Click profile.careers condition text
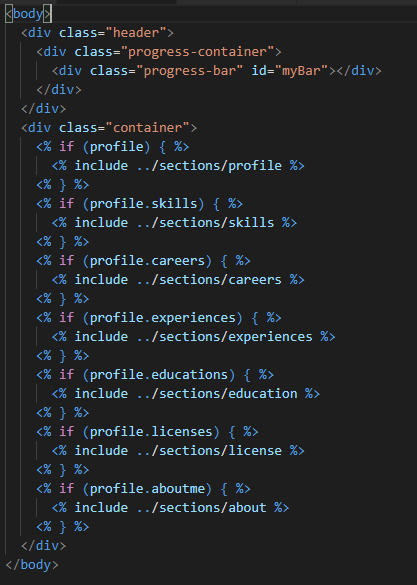This screenshot has width=417, height=585. [147, 261]
